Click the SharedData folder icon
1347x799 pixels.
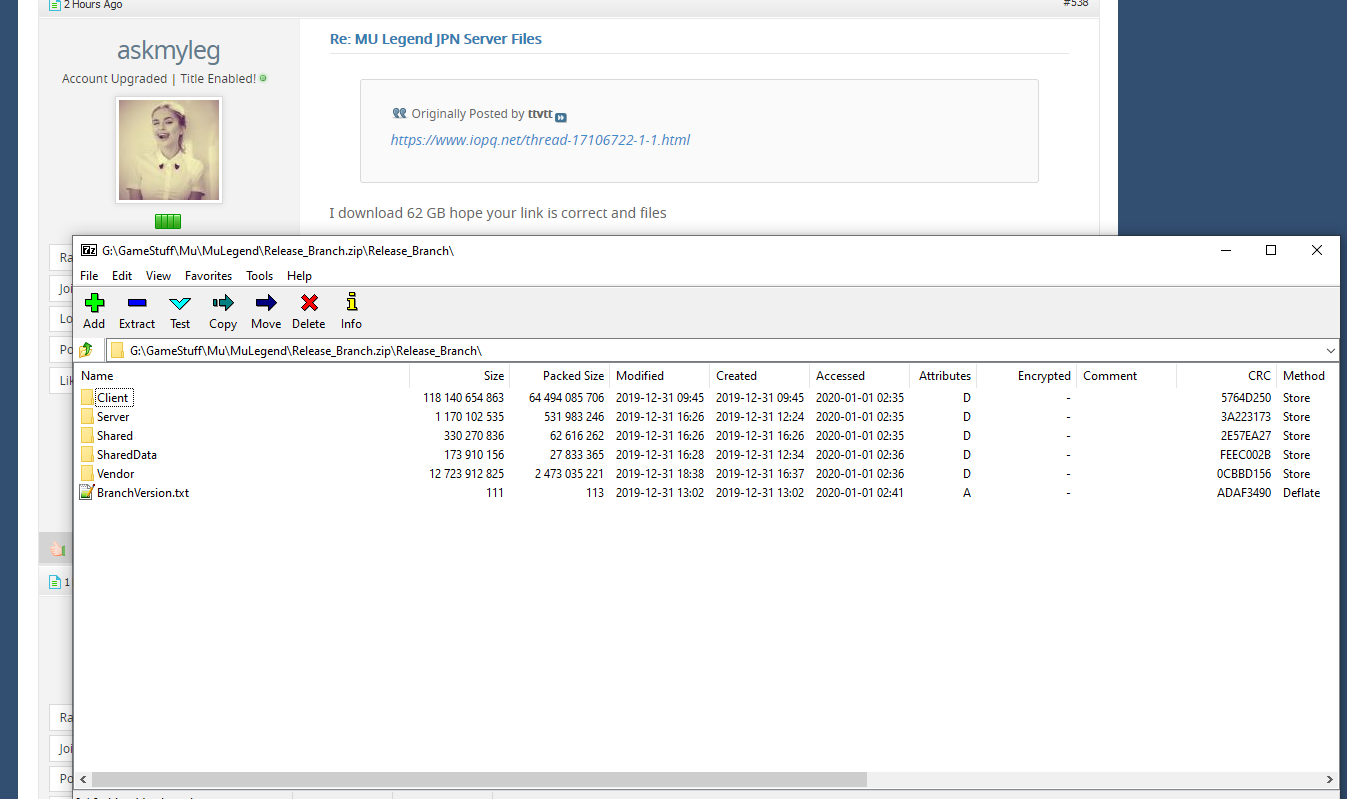click(87, 455)
